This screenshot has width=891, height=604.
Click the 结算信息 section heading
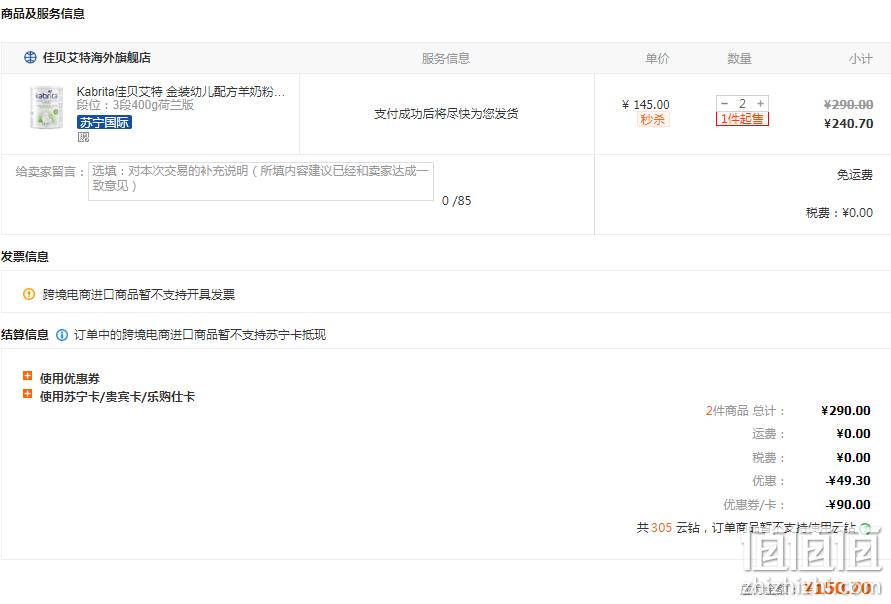24,335
